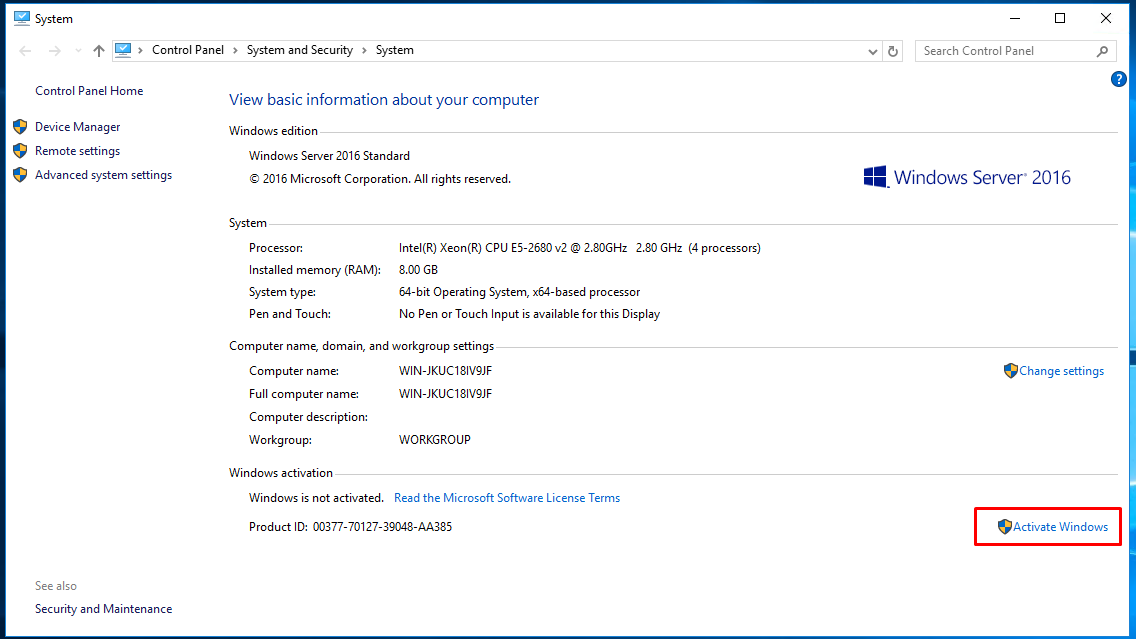Minimize the System window

tap(1015, 18)
